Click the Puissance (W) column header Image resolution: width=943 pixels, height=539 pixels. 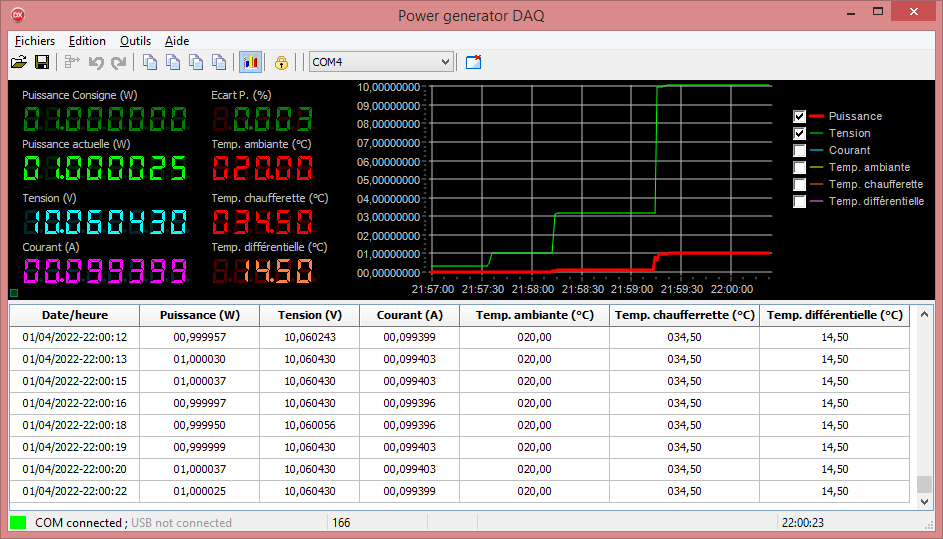pyautogui.click(x=200, y=315)
